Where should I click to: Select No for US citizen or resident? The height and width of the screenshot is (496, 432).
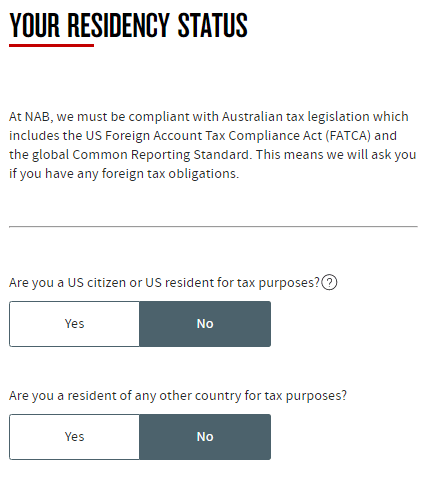(205, 324)
